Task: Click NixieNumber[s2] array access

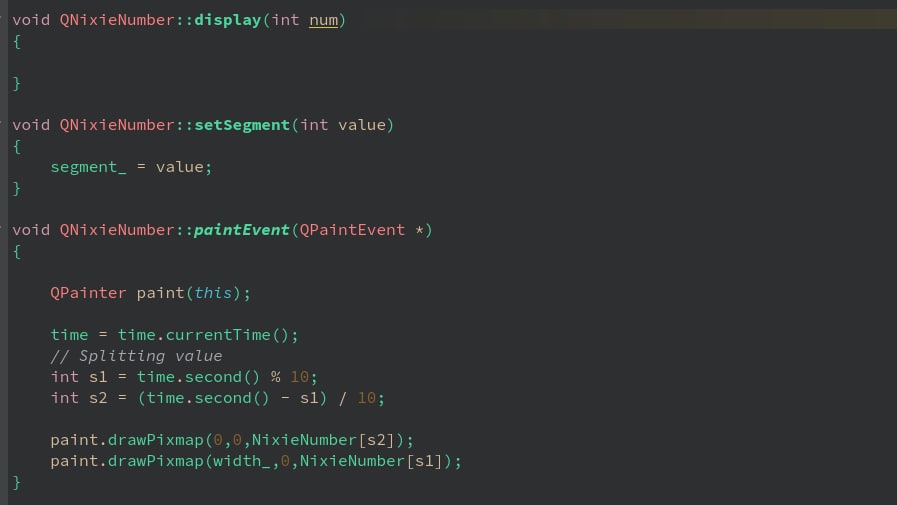Action: (323, 440)
